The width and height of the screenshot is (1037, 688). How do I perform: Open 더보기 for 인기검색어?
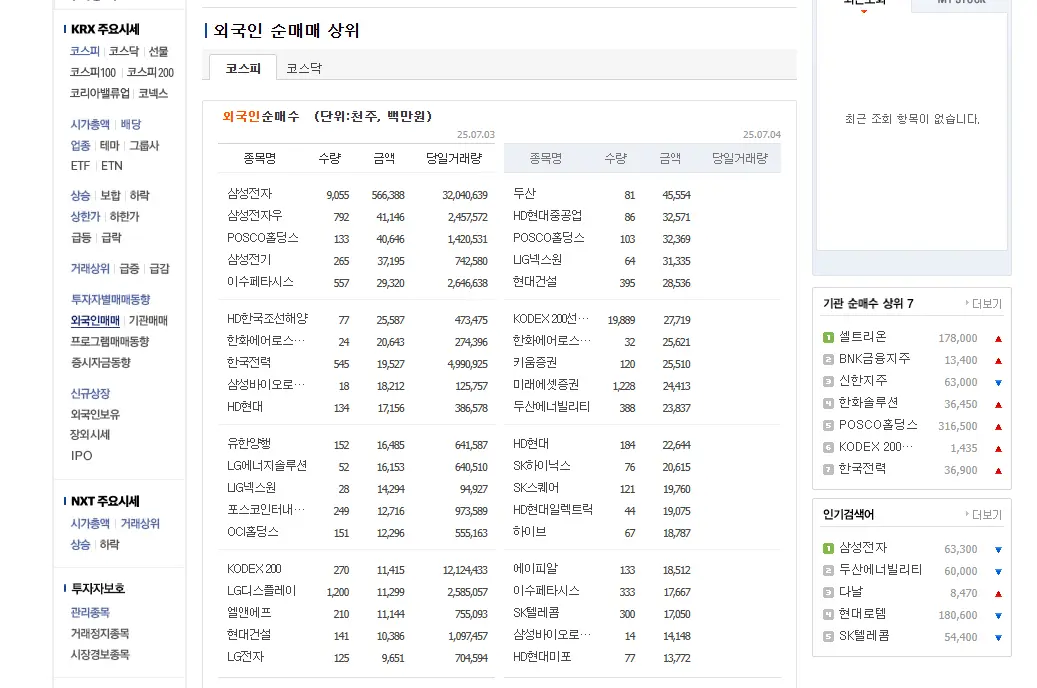(x=984, y=515)
